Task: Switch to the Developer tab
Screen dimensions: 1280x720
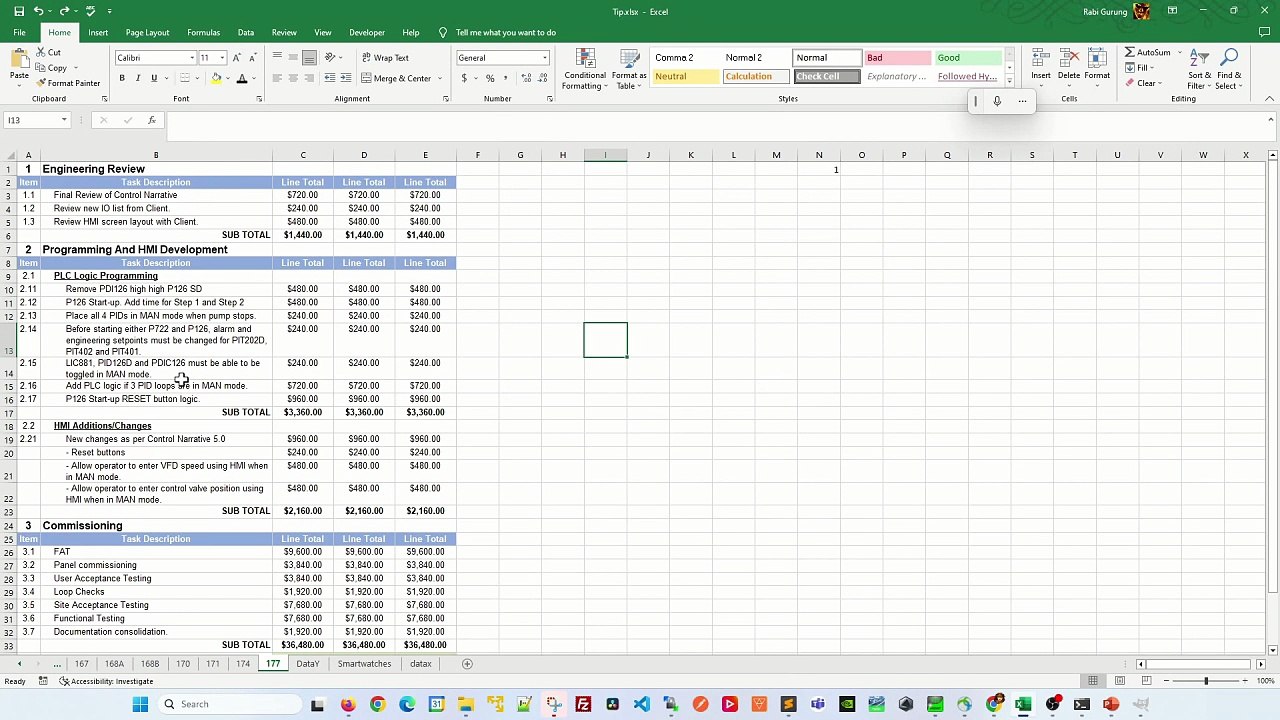Action: pyautogui.click(x=367, y=32)
